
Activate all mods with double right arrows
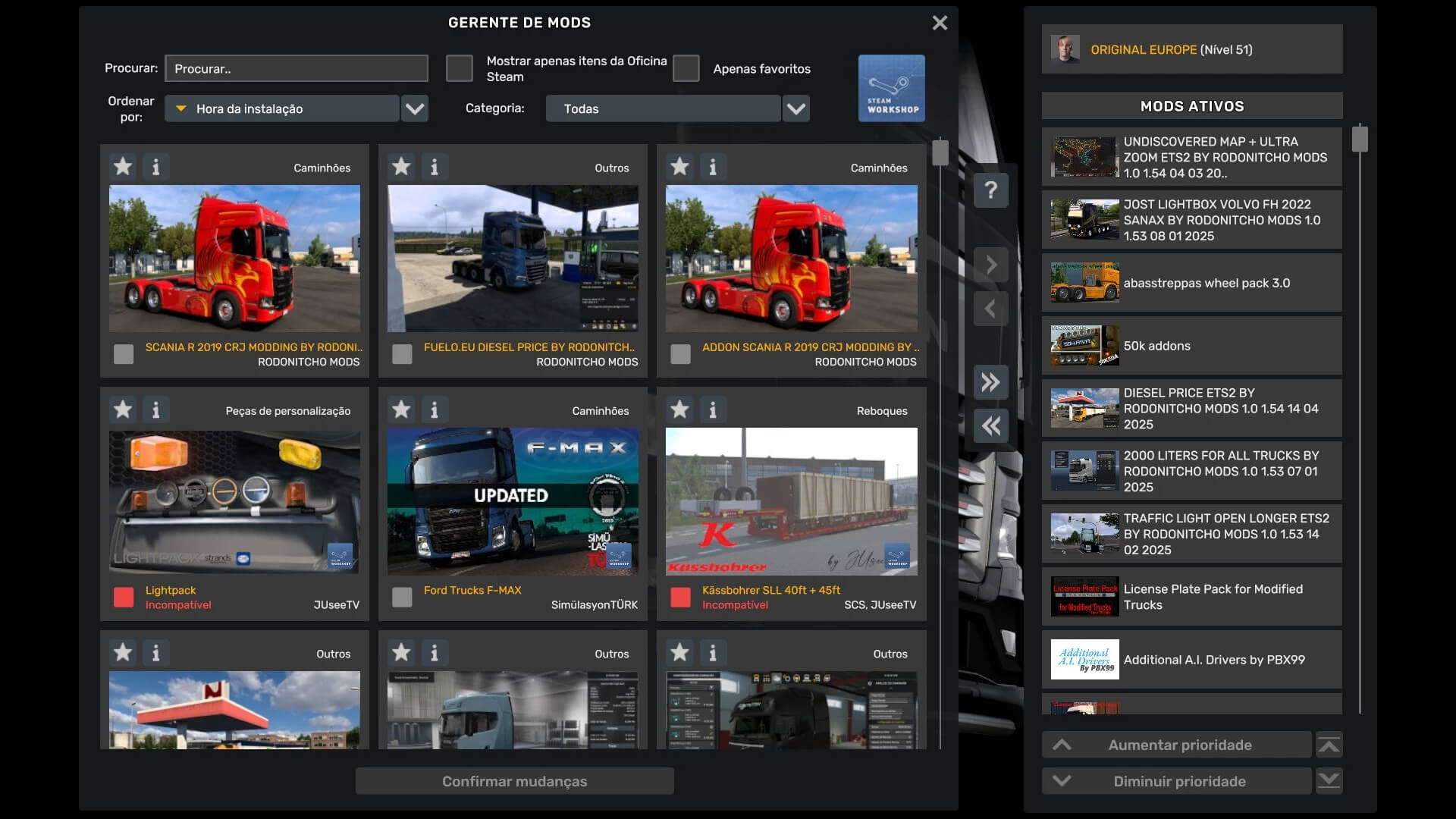coord(990,381)
